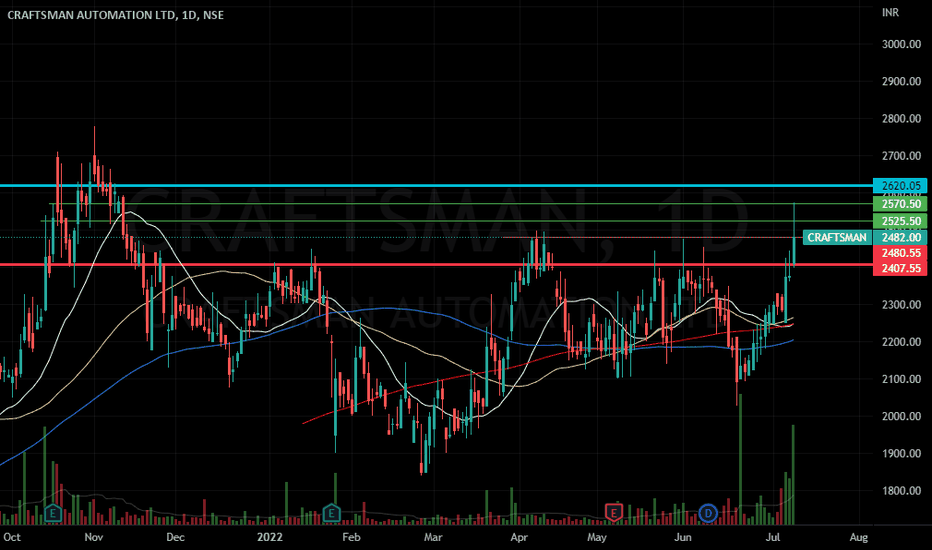Select the cyan 2620.05 price line label
This screenshot has height=550, width=932.
(900, 186)
